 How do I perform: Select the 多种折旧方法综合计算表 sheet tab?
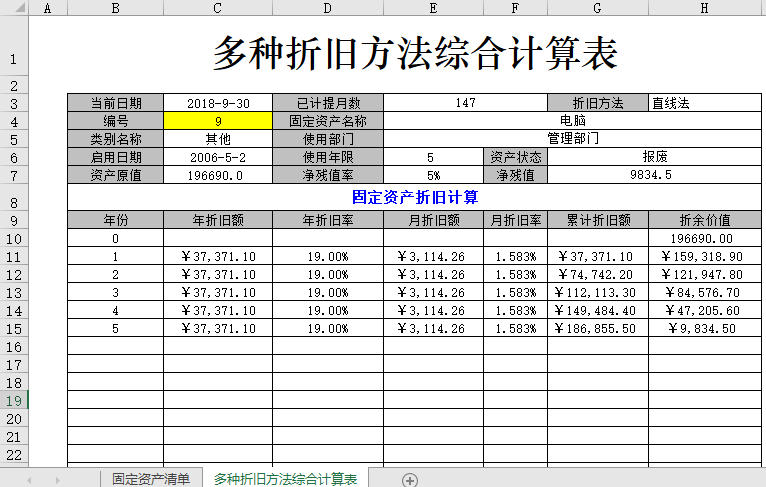(285, 480)
